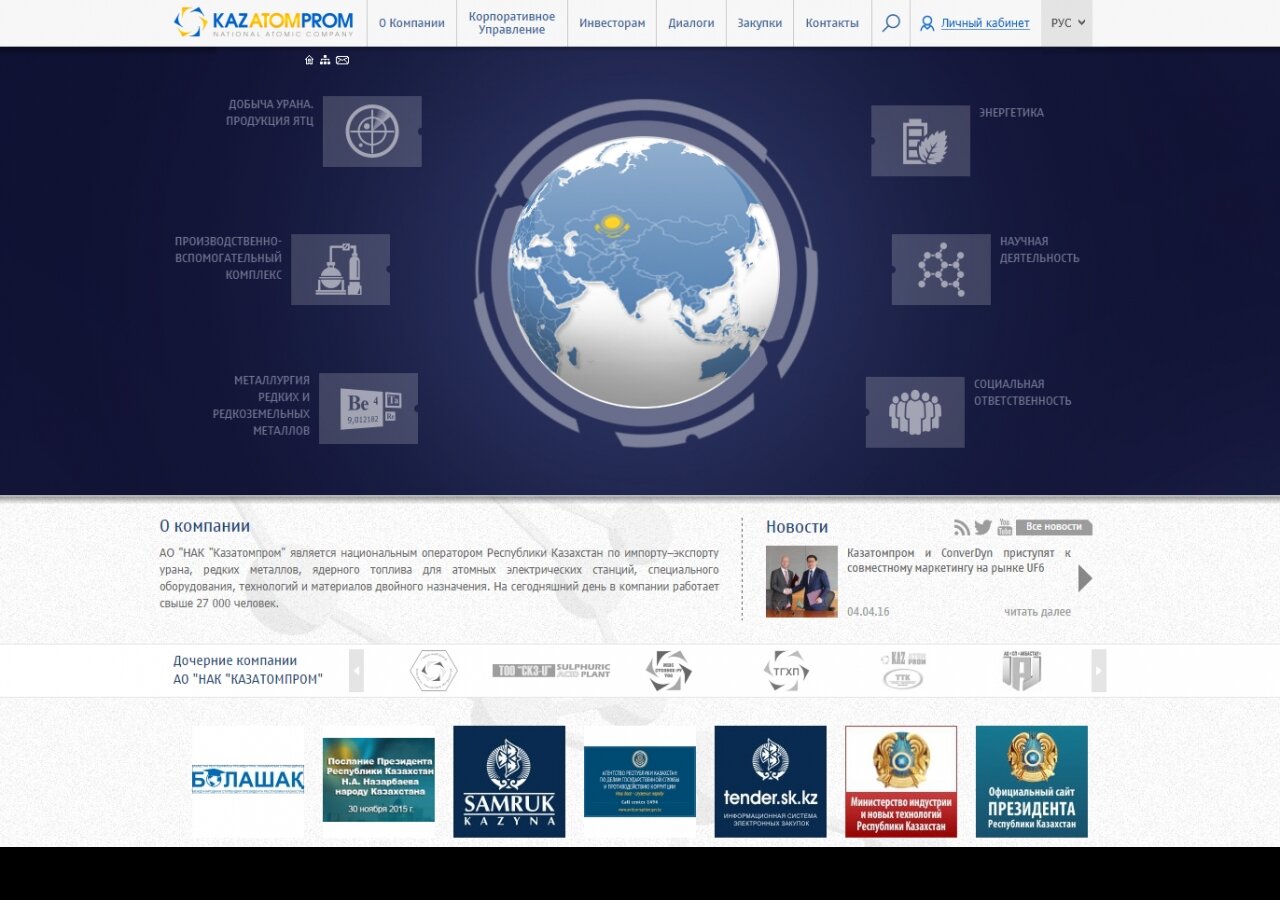Open the uranium mining radar icon tile
Screen dimensions: 1280x900
click(x=372, y=131)
